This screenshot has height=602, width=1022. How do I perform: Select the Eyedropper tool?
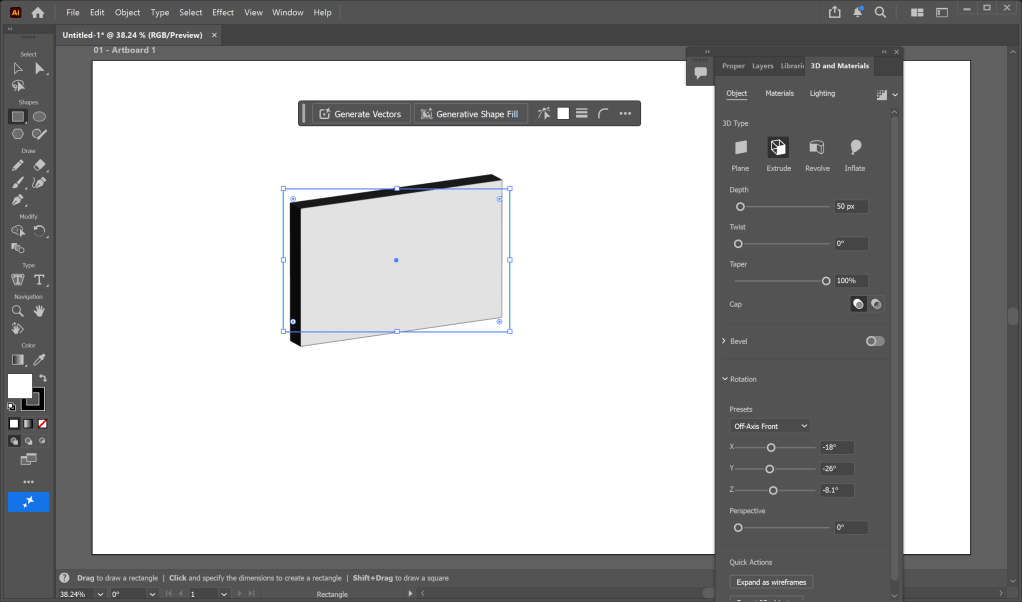pyautogui.click(x=40, y=359)
